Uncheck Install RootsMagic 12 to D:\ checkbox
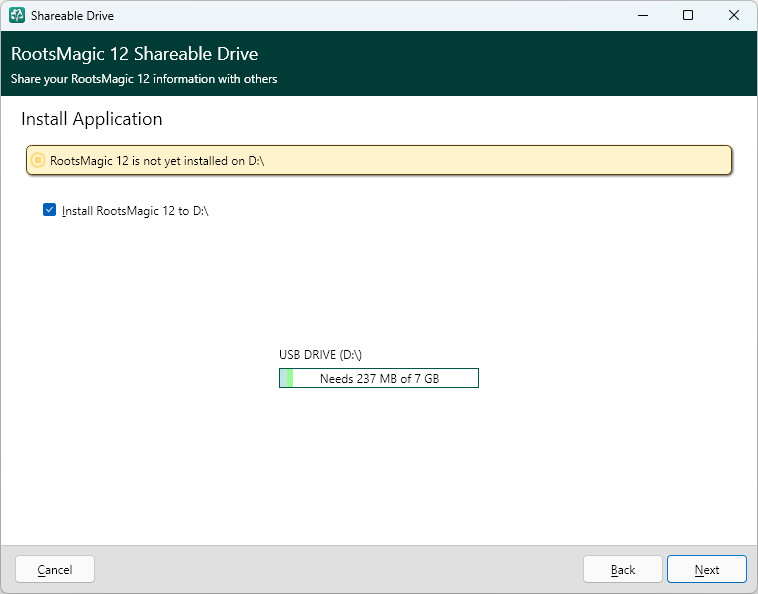Screen dimensions: 758x594 (49, 210)
